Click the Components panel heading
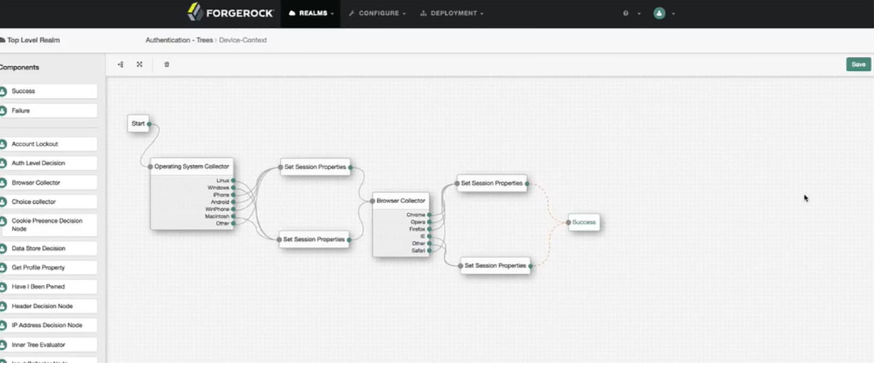 (x=20, y=67)
